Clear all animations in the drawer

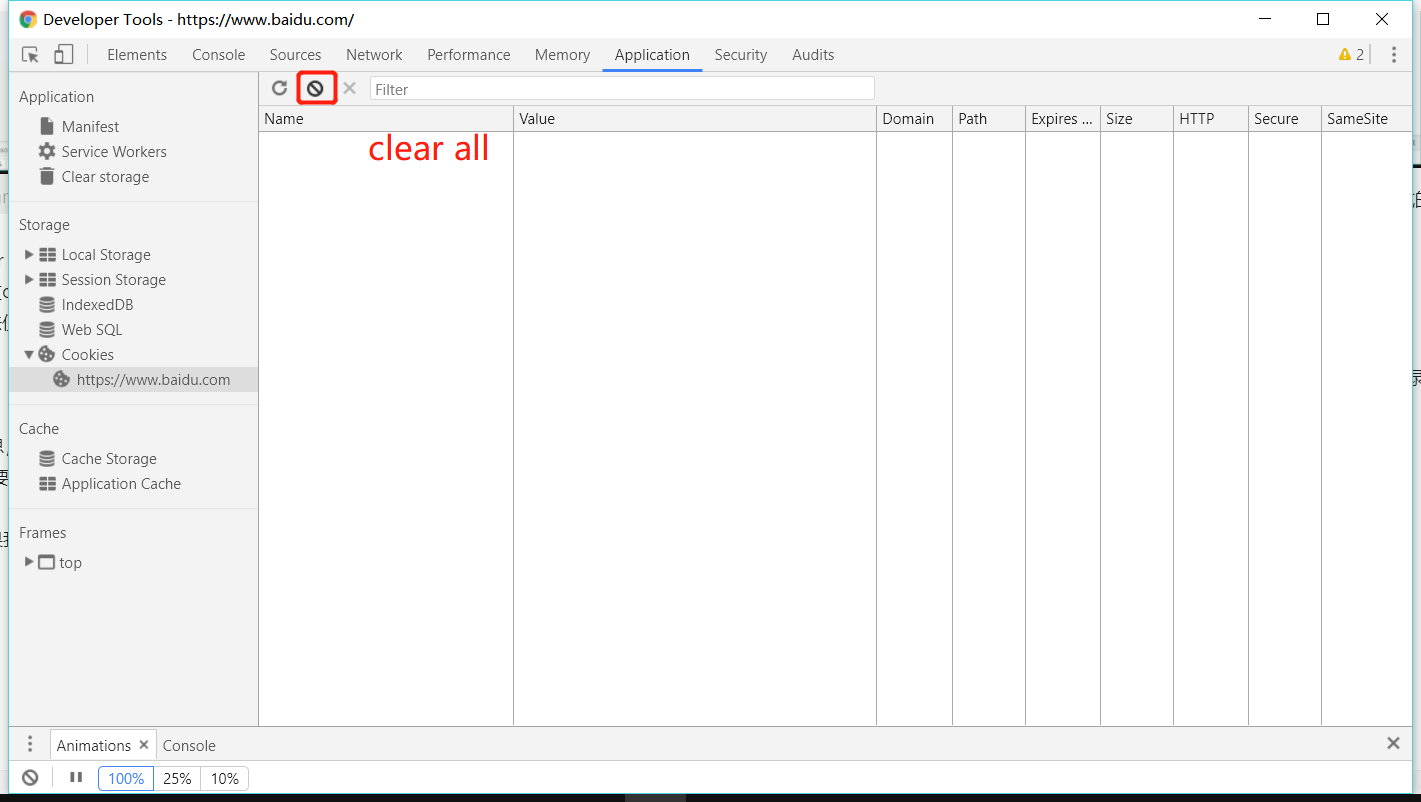(x=30, y=778)
